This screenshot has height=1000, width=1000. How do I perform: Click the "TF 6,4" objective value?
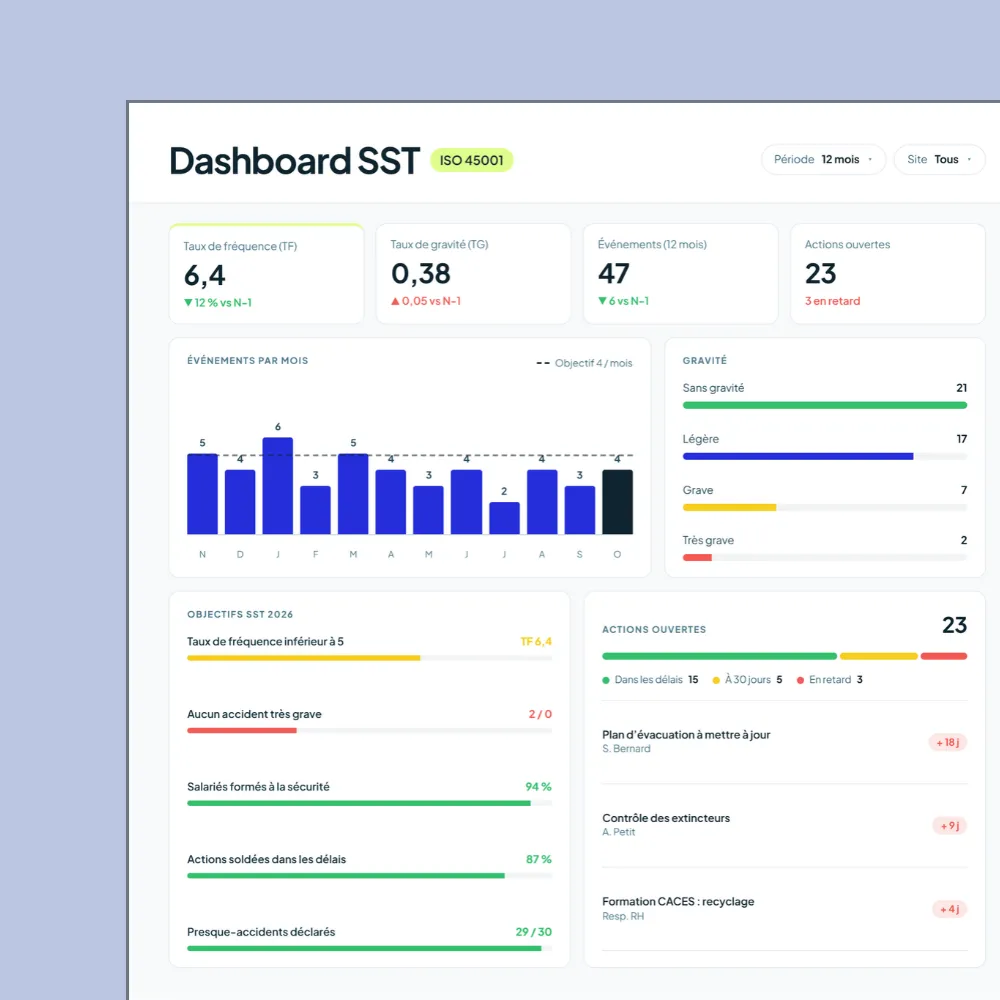coord(536,642)
